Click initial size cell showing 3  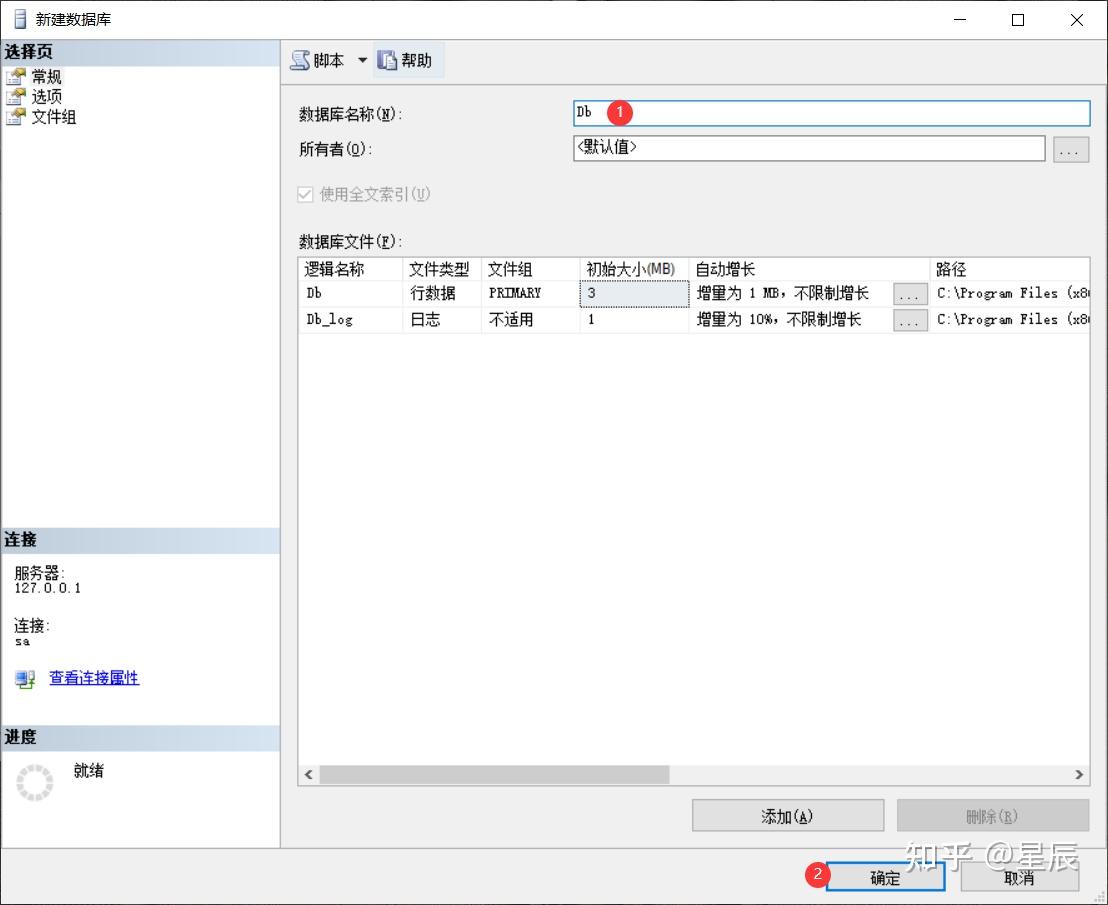634,293
